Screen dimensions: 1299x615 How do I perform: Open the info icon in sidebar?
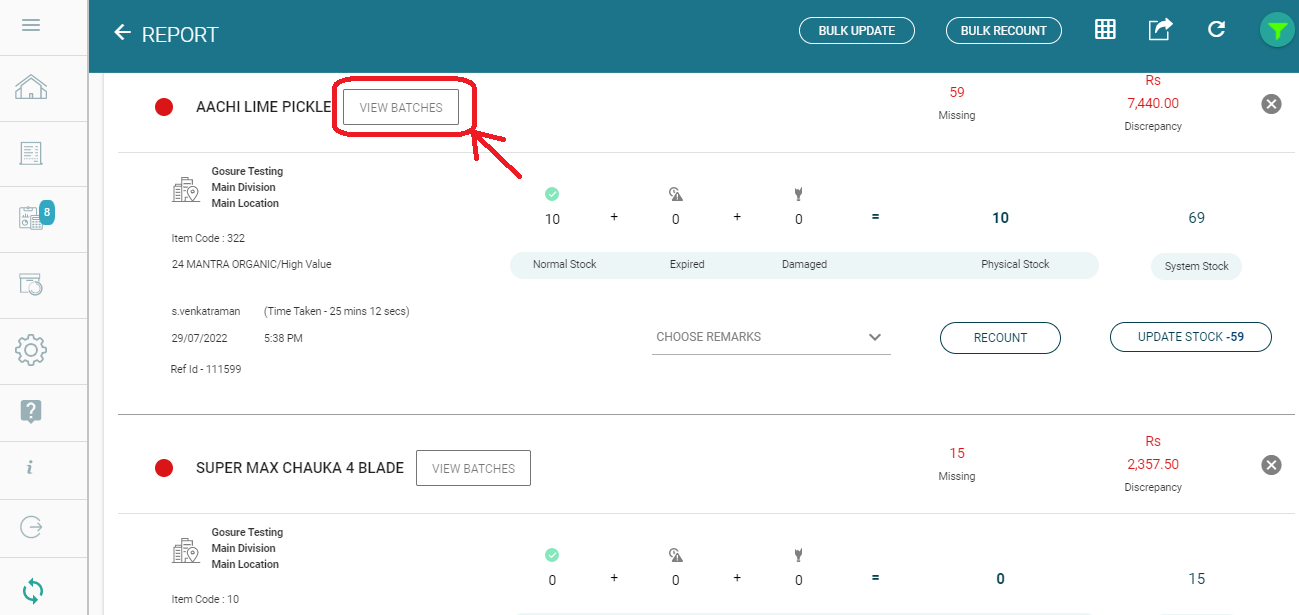coord(31,467)
